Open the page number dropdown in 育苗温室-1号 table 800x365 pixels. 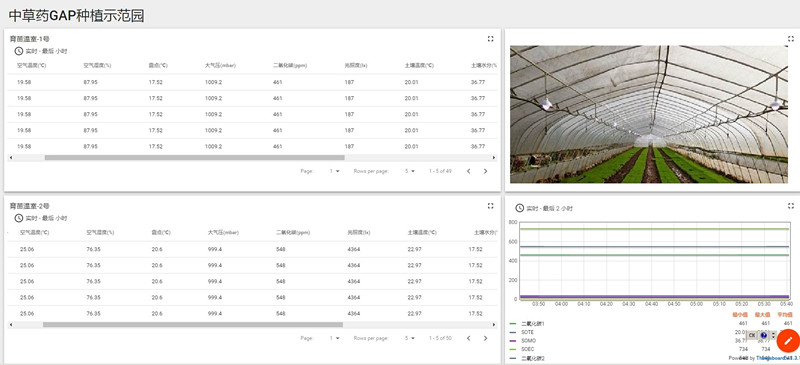[x=335, y=172]
